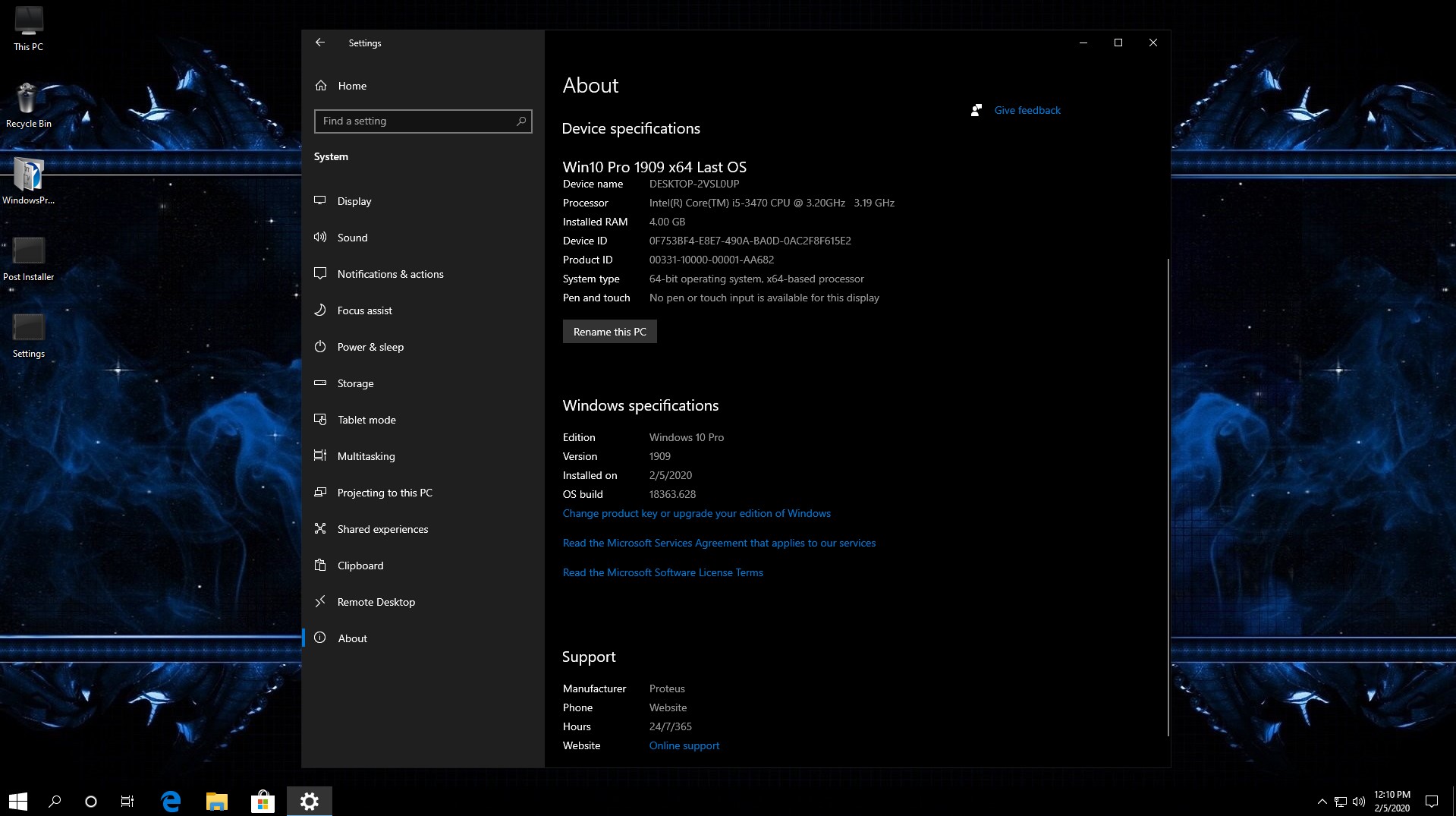Click the Storage drive icon
This screenshot has width=1456, height=816.
(x=320, y=383)
